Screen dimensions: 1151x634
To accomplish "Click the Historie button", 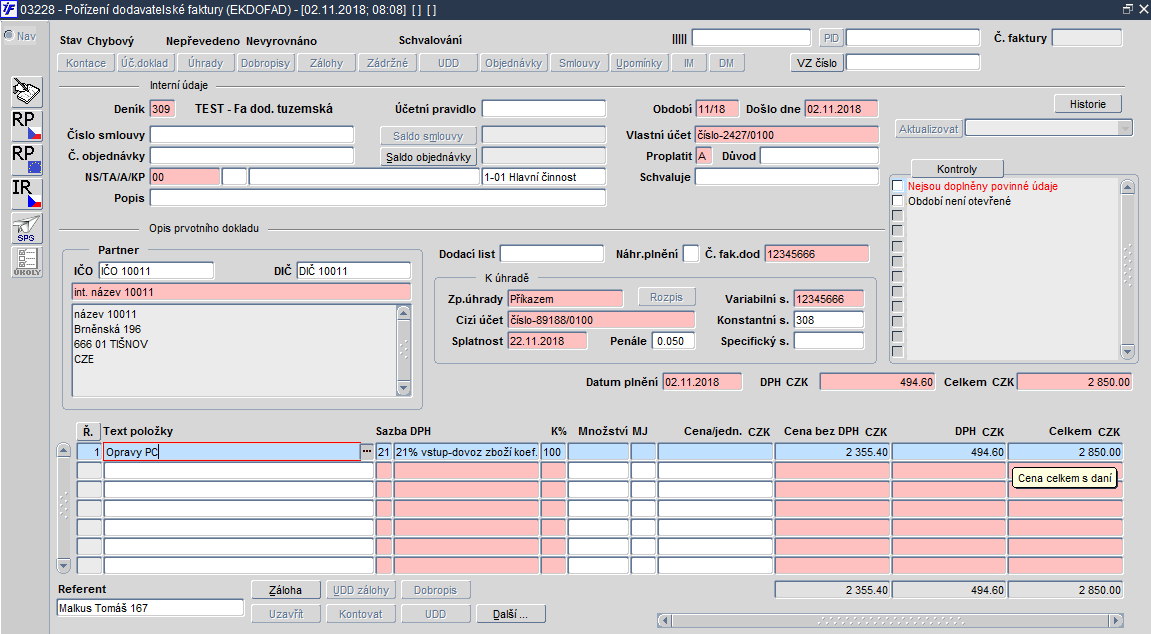I will pyautogui.click(x=1088, y=104).
